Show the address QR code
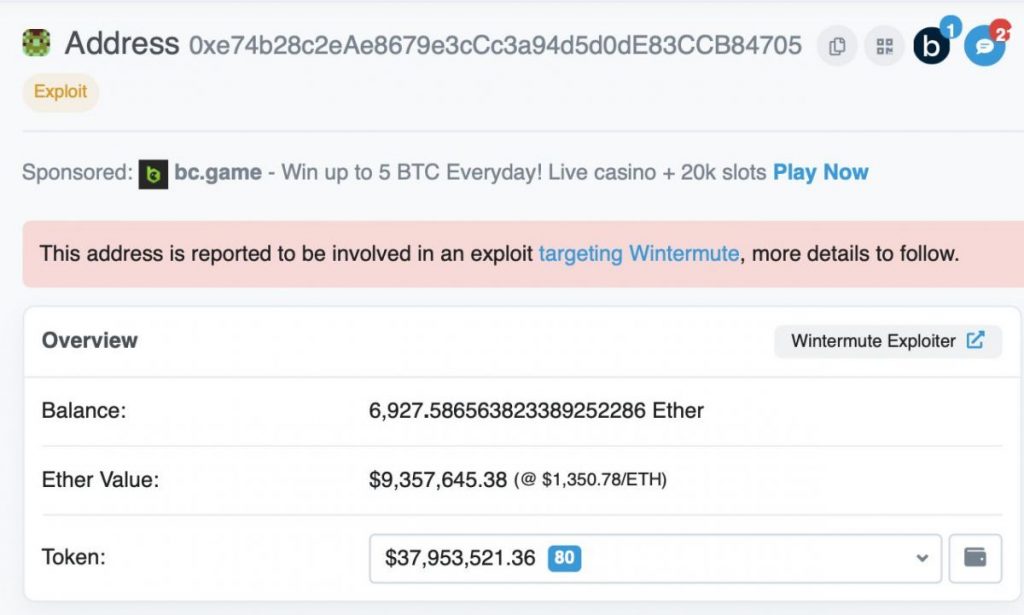Viewport: 1024px width, 615px height. [884, 46]
